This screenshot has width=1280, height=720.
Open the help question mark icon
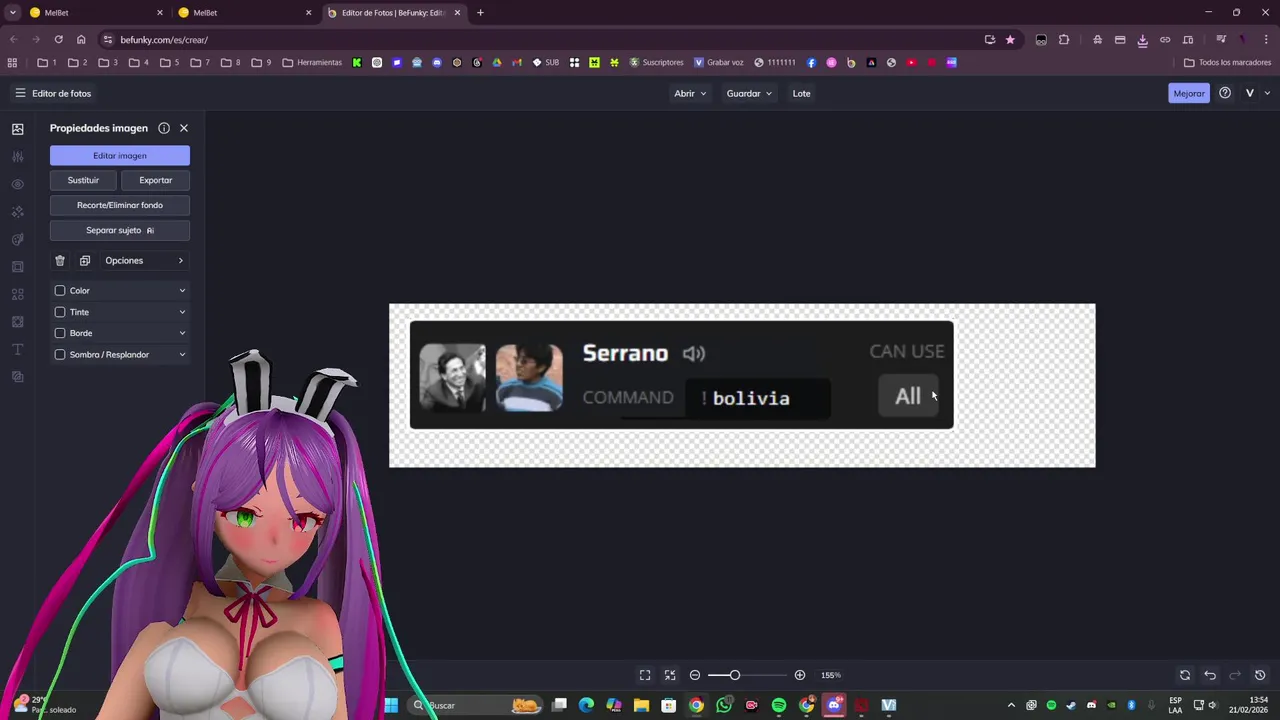pyautogui.click(x=1225, y=93)
